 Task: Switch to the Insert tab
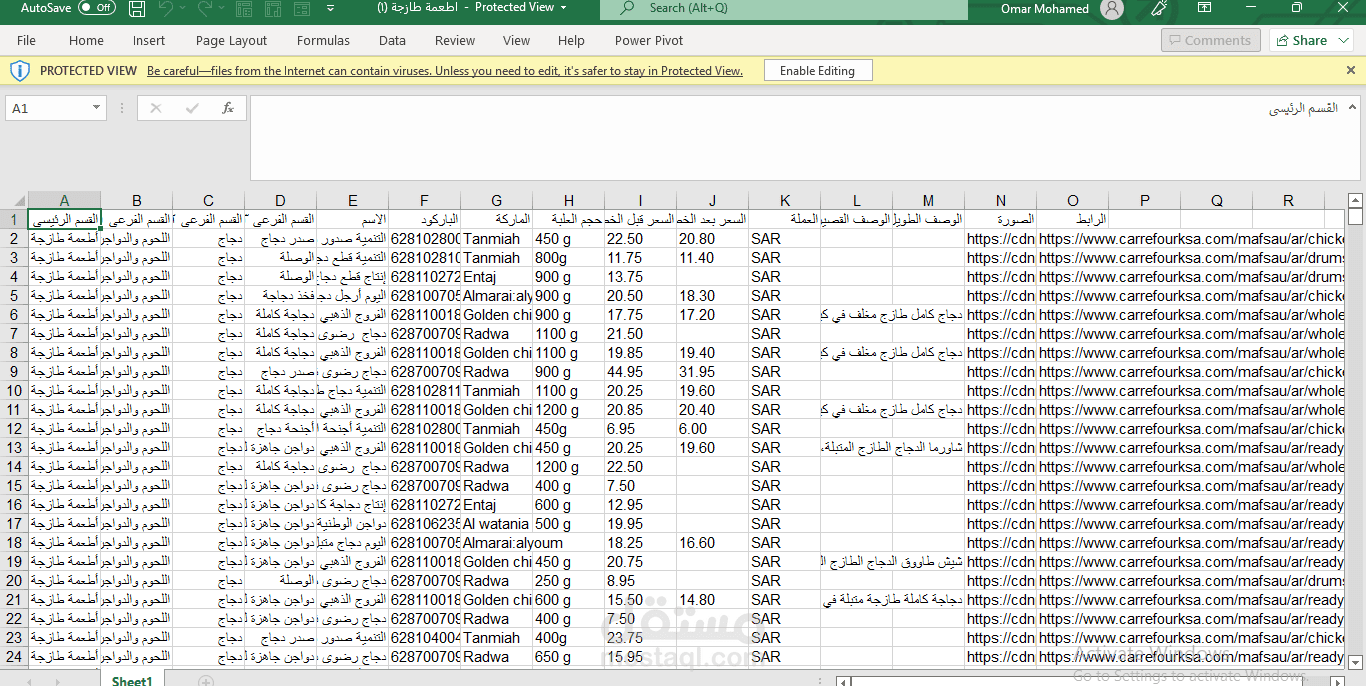[x=149, y=41]
